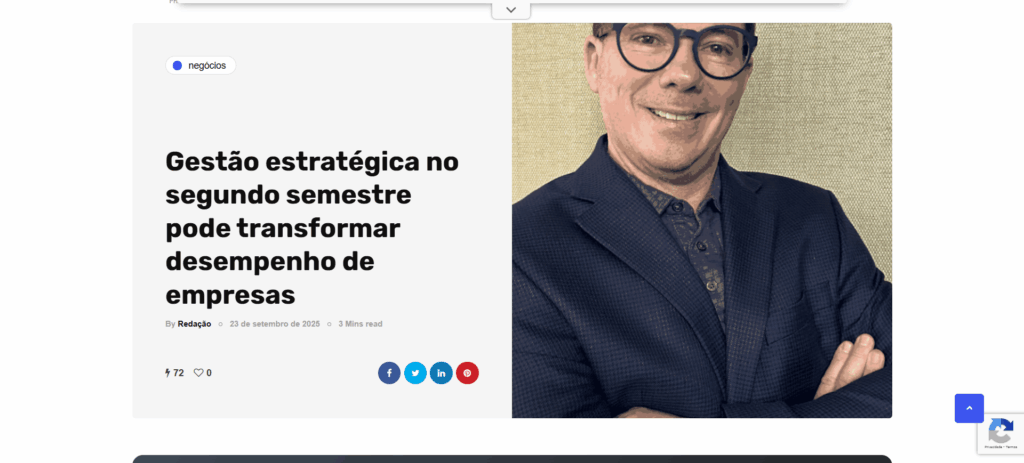Image resolution: width=1024 pixels, height=463 pixels.
Task: Open the Gestão estratégica article headline
Action: pyautogui.click(x=312, y=229)
